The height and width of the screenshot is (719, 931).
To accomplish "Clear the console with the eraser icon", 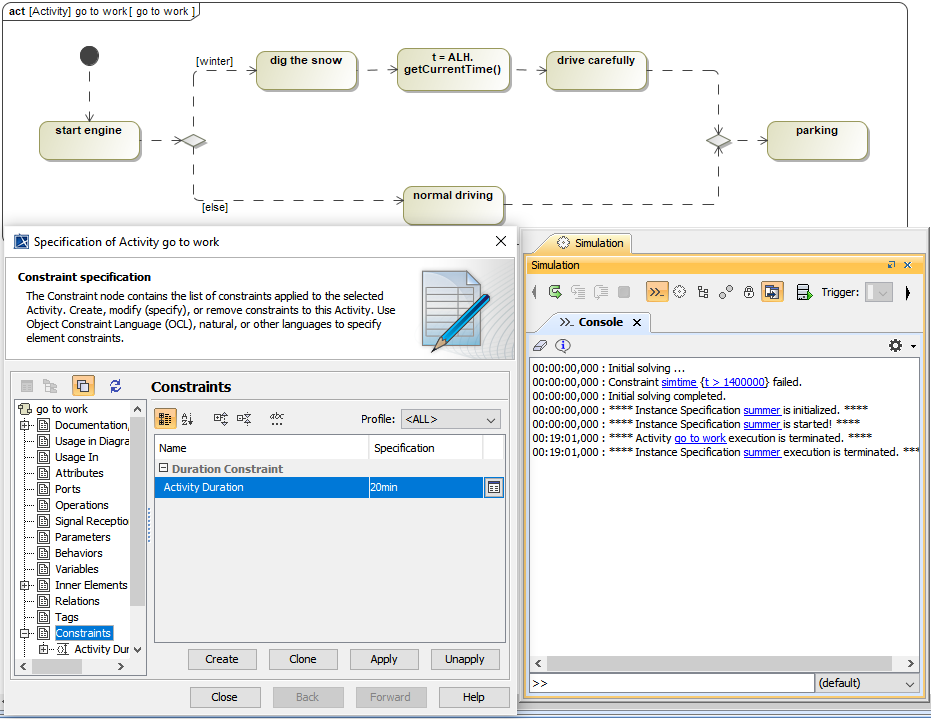I will pyautogui.click(x=541, y=346).
